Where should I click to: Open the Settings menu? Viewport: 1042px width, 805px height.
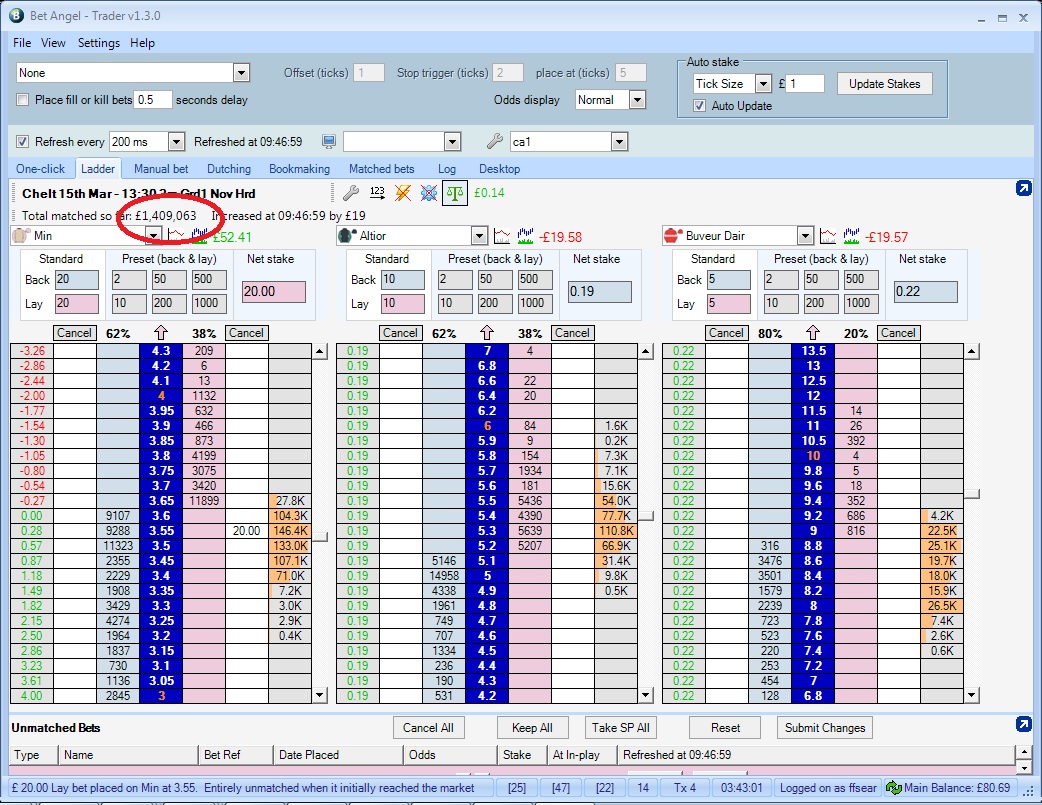(x=98, y=43)
